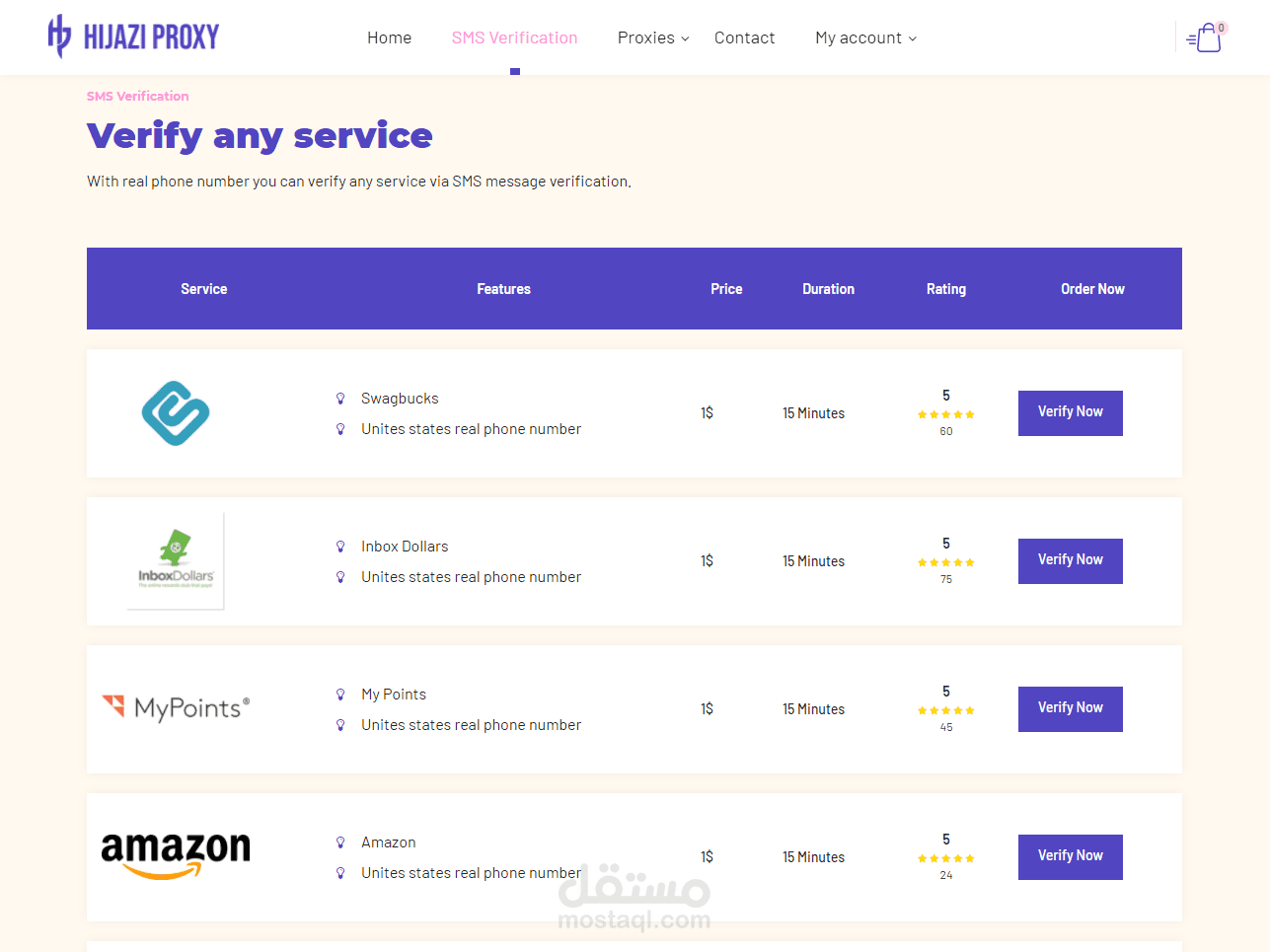Image resolution: width=1270 pixels, height=952 pixels.
Task: Click the InboxDollars logo image
Action: 176,561
